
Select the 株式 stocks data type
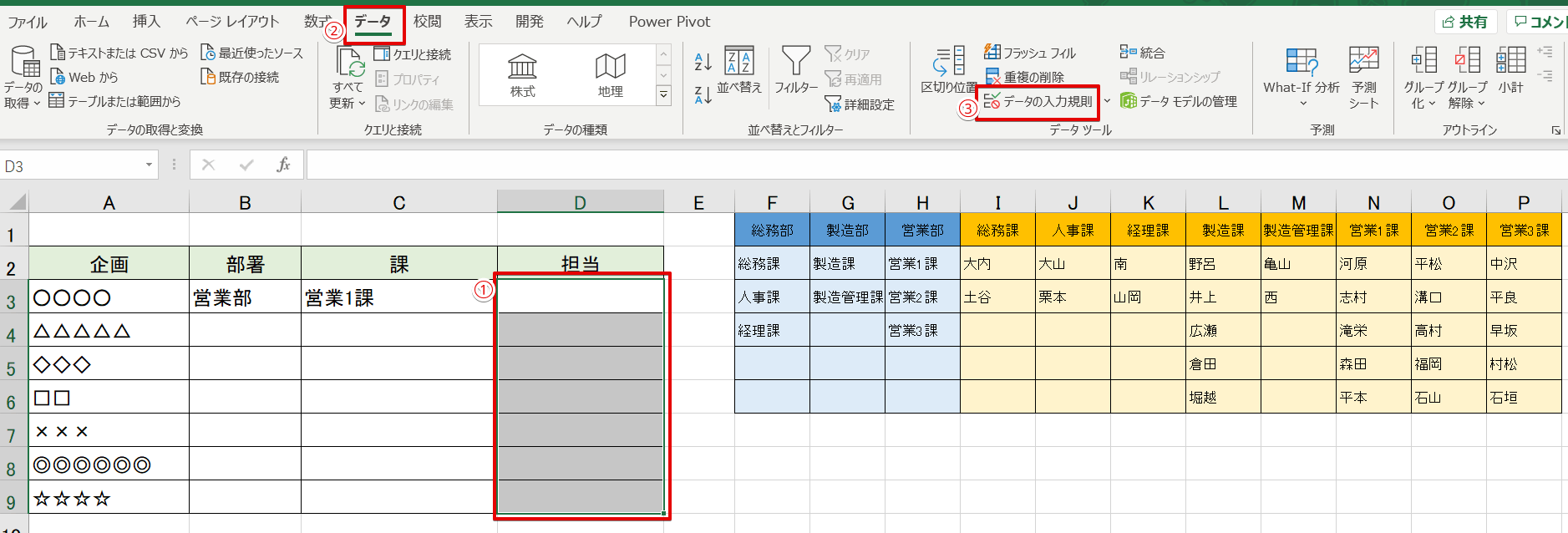click(522, 75)
